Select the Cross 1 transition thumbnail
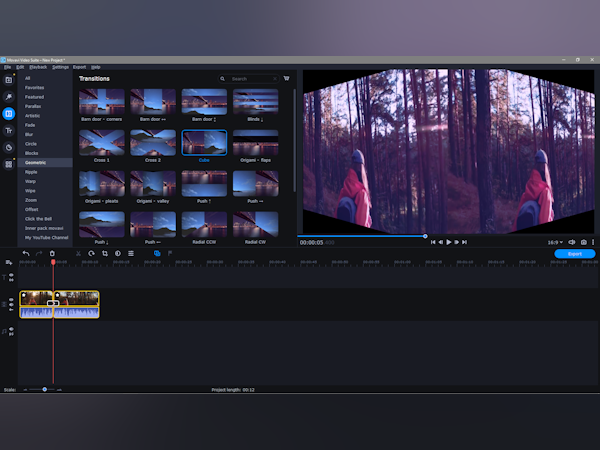Viewport: 600px width, 450px height. click(101, 142)
